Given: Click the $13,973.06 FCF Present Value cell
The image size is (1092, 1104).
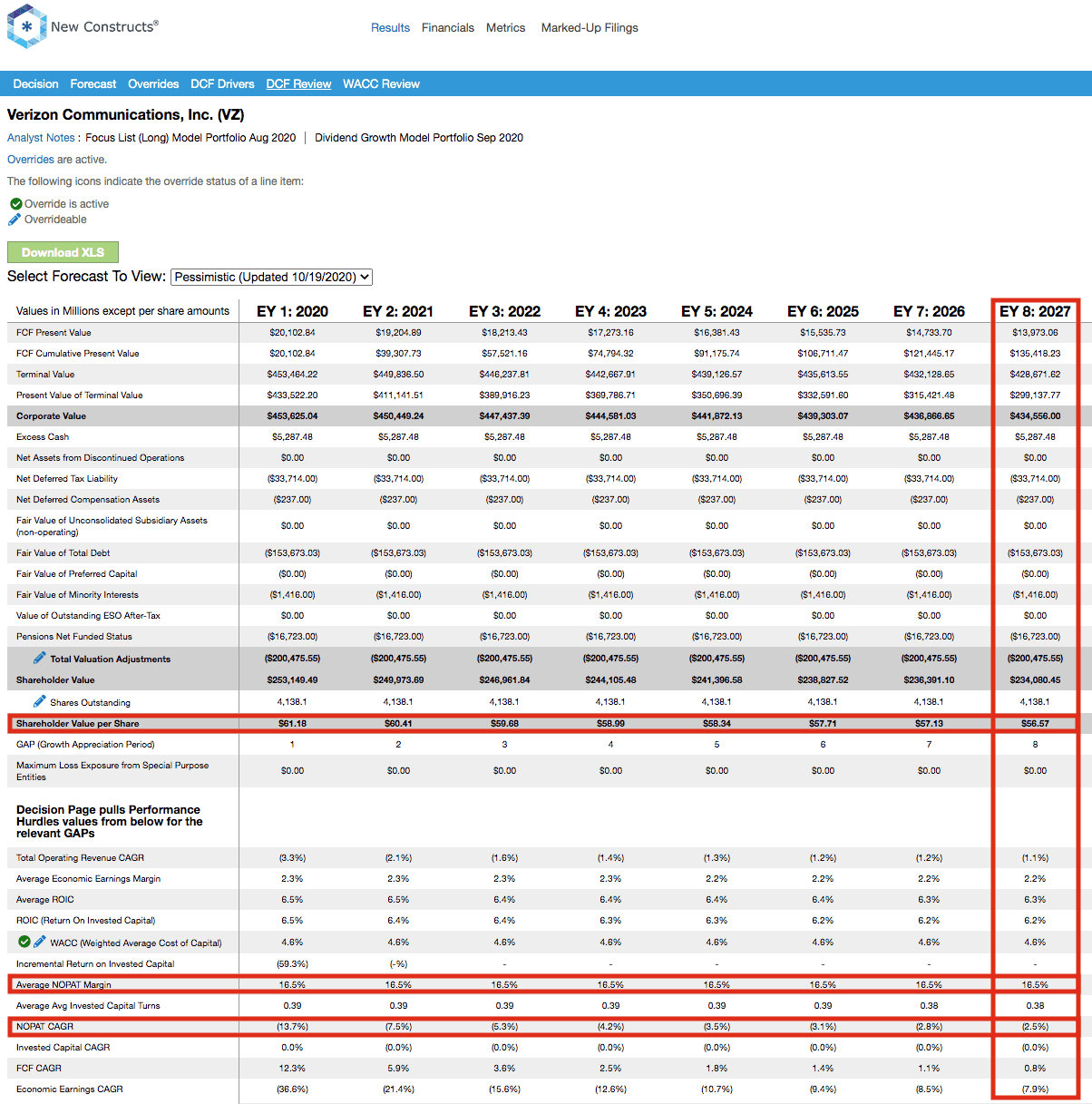Looking at the screenshot, I should click(1035, 333).
